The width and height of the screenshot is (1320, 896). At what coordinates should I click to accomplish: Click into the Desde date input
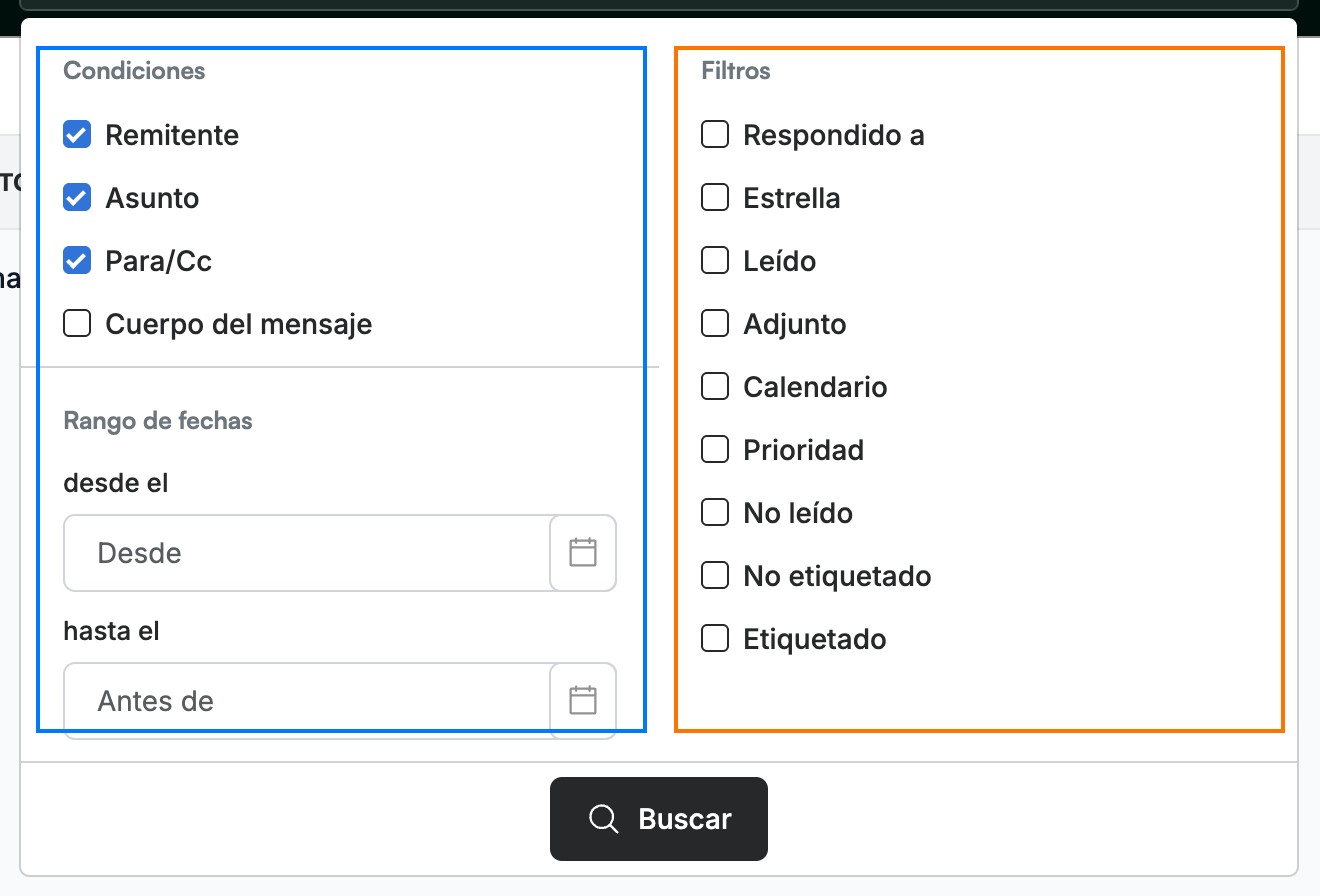point(308,553)
